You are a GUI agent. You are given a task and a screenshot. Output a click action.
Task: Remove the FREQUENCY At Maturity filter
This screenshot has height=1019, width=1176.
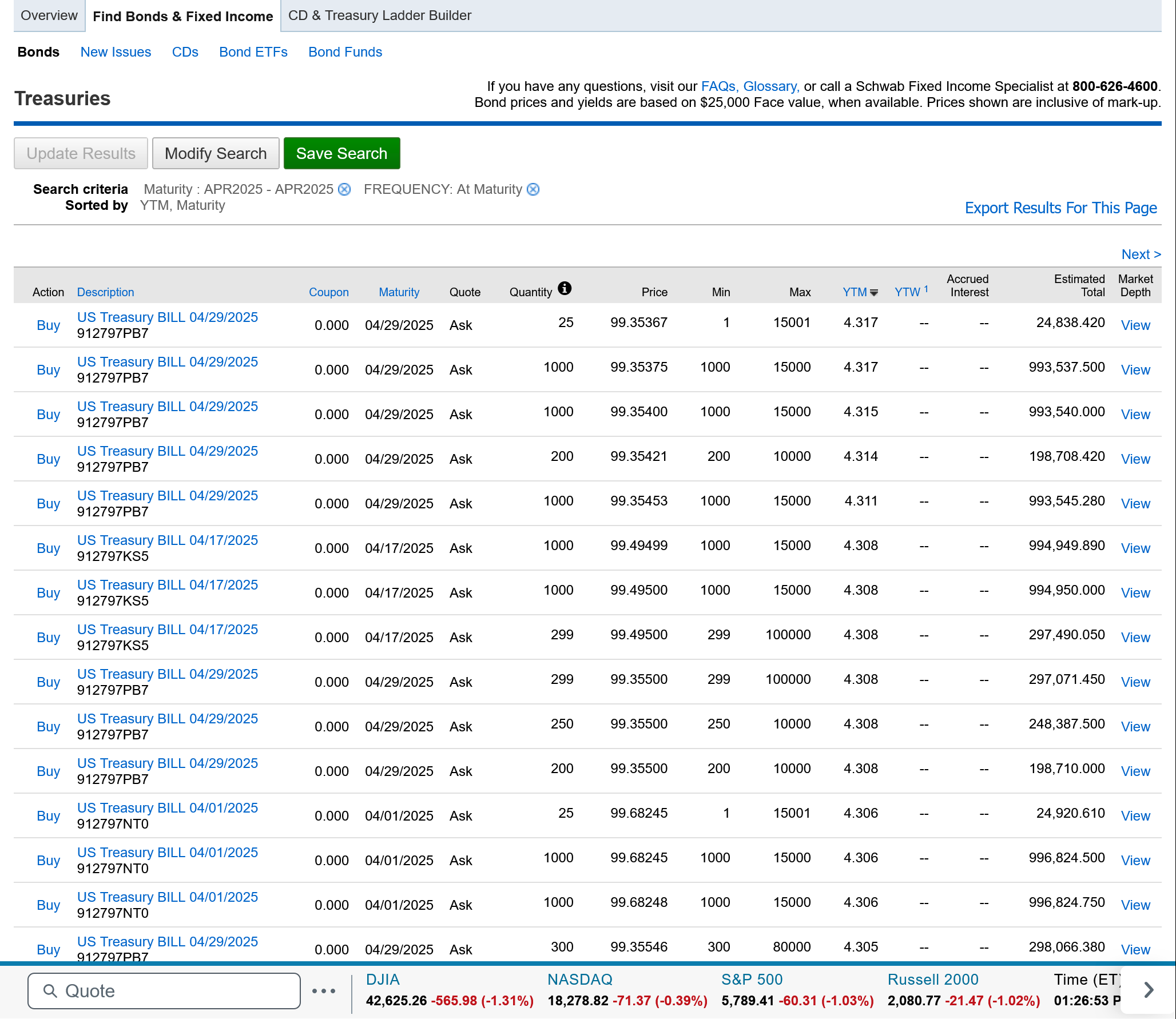point(533,189)
